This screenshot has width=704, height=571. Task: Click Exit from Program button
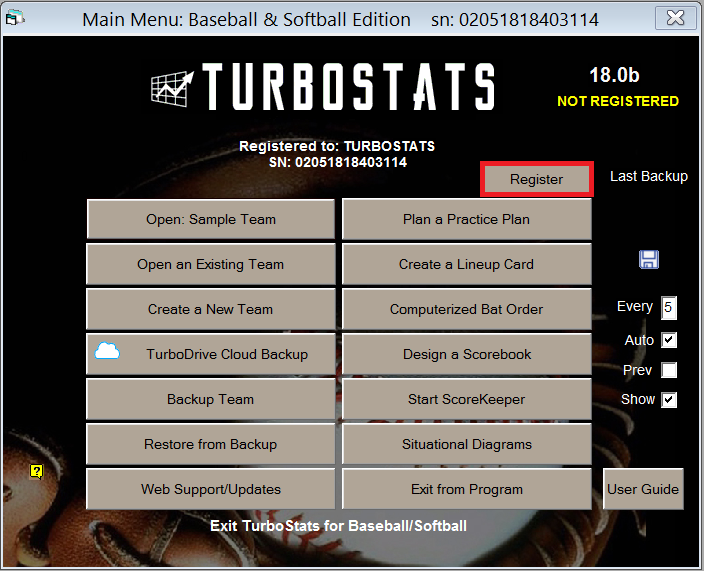click(x=466, y=489)
